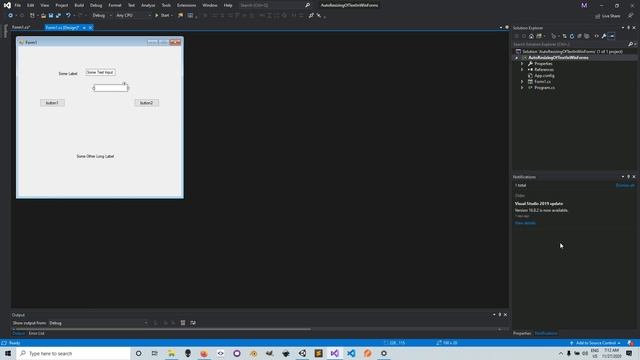The image size is (640, 360).
Task: Open the Show output from dropdown
Action: (98, 323)
